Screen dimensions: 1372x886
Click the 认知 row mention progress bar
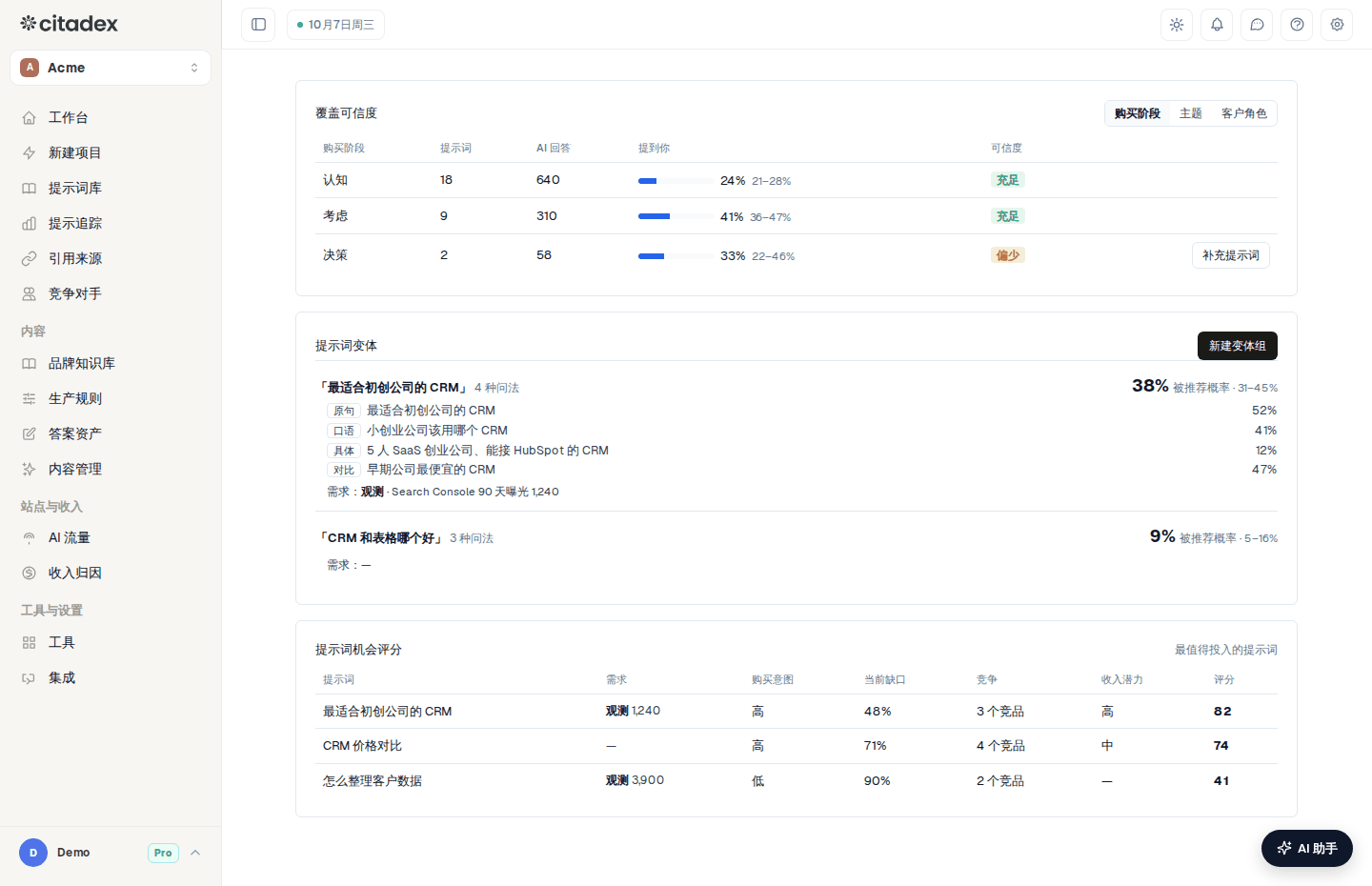pyautogui.click(x=676, y=181)
